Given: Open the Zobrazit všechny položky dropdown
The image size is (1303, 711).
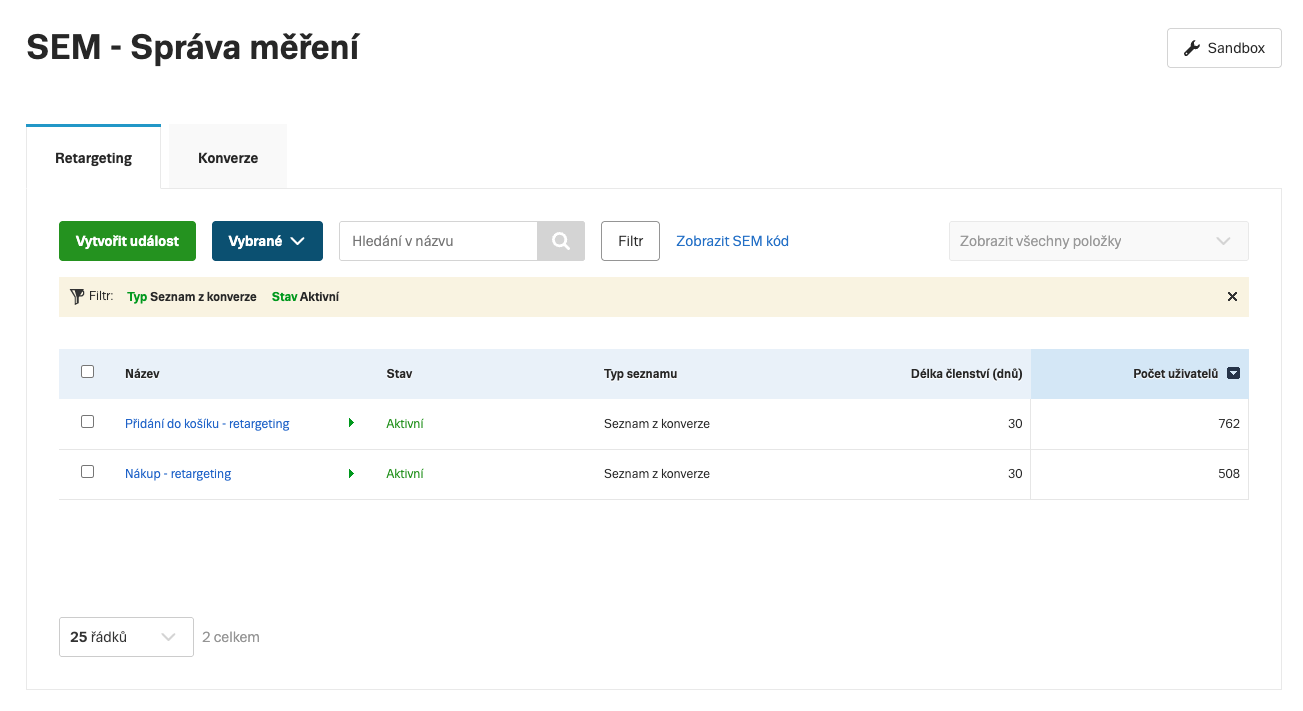Looking at the screenshot, I should (1098, 241).
